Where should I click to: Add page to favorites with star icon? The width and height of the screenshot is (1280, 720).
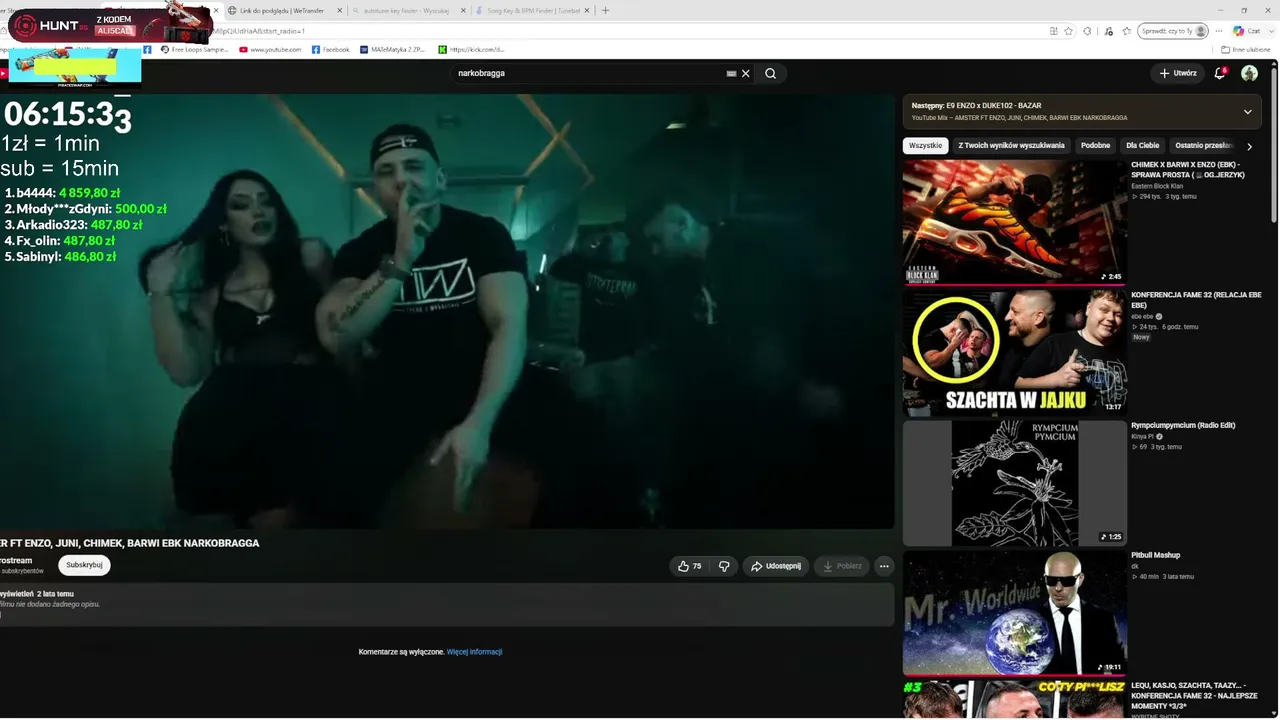tap(1069, 31)
